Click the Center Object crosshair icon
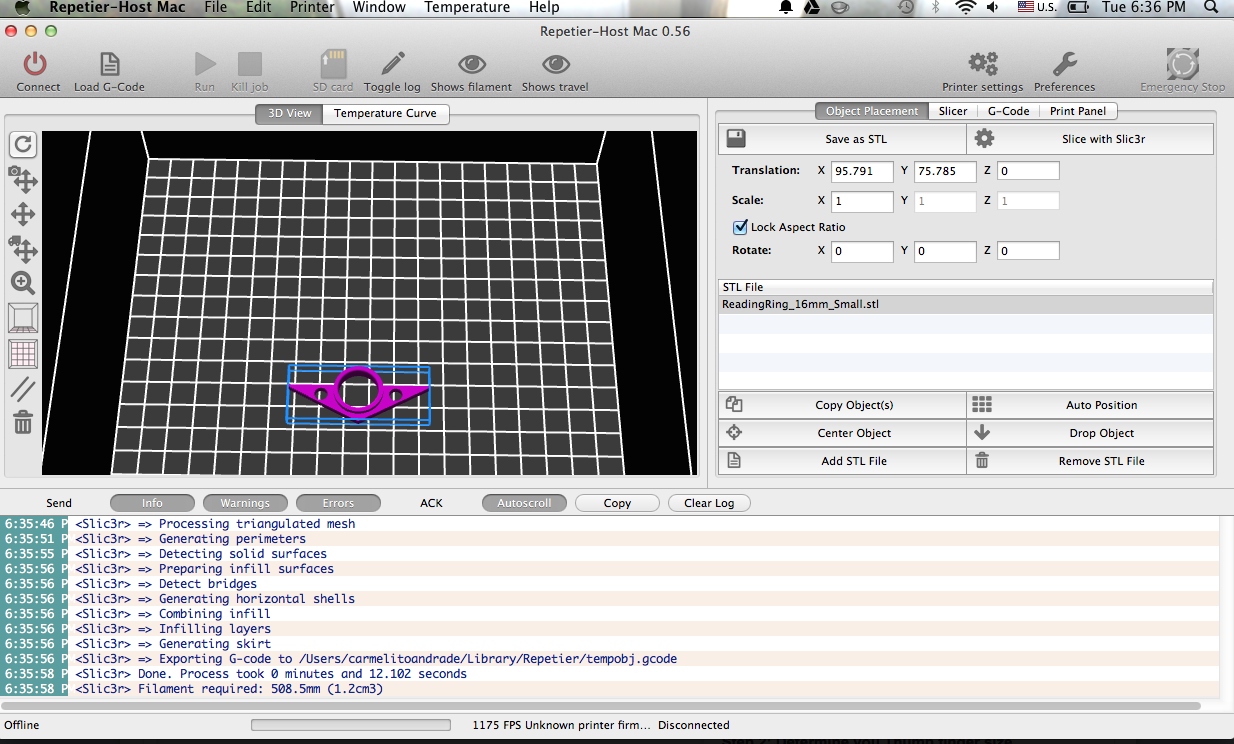 point(734,433)
